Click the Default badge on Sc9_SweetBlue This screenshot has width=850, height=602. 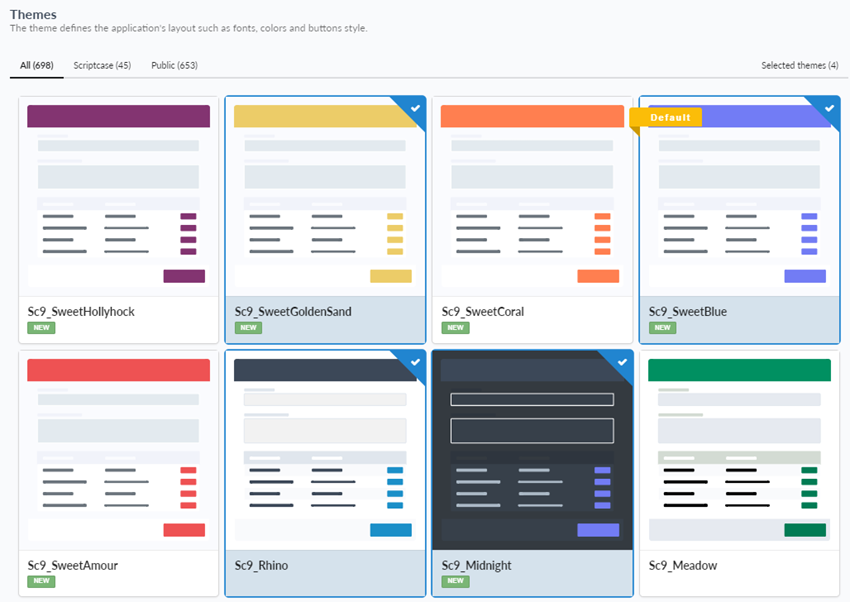[x=669, y=117]
